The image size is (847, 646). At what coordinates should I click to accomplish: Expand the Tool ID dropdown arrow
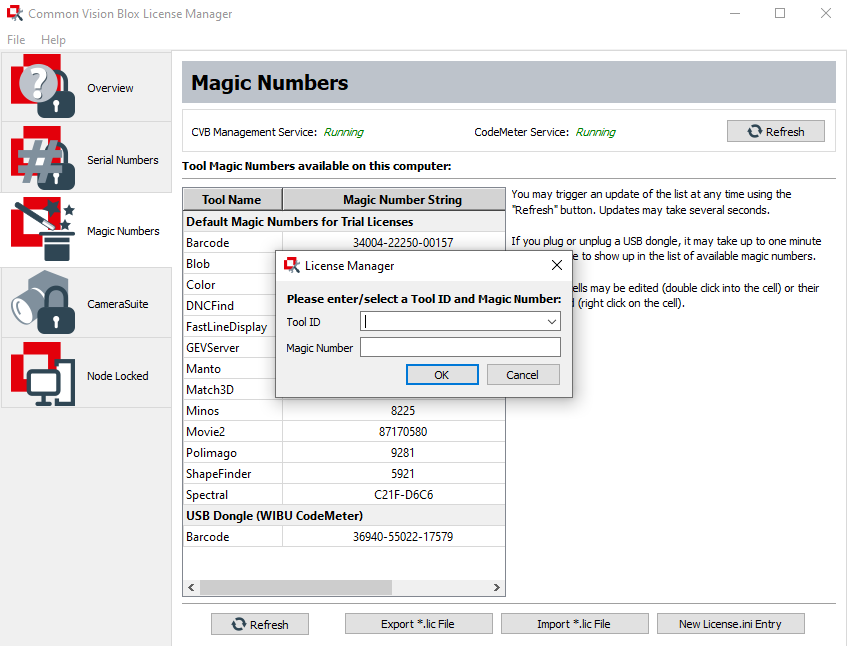click(551, 322)
